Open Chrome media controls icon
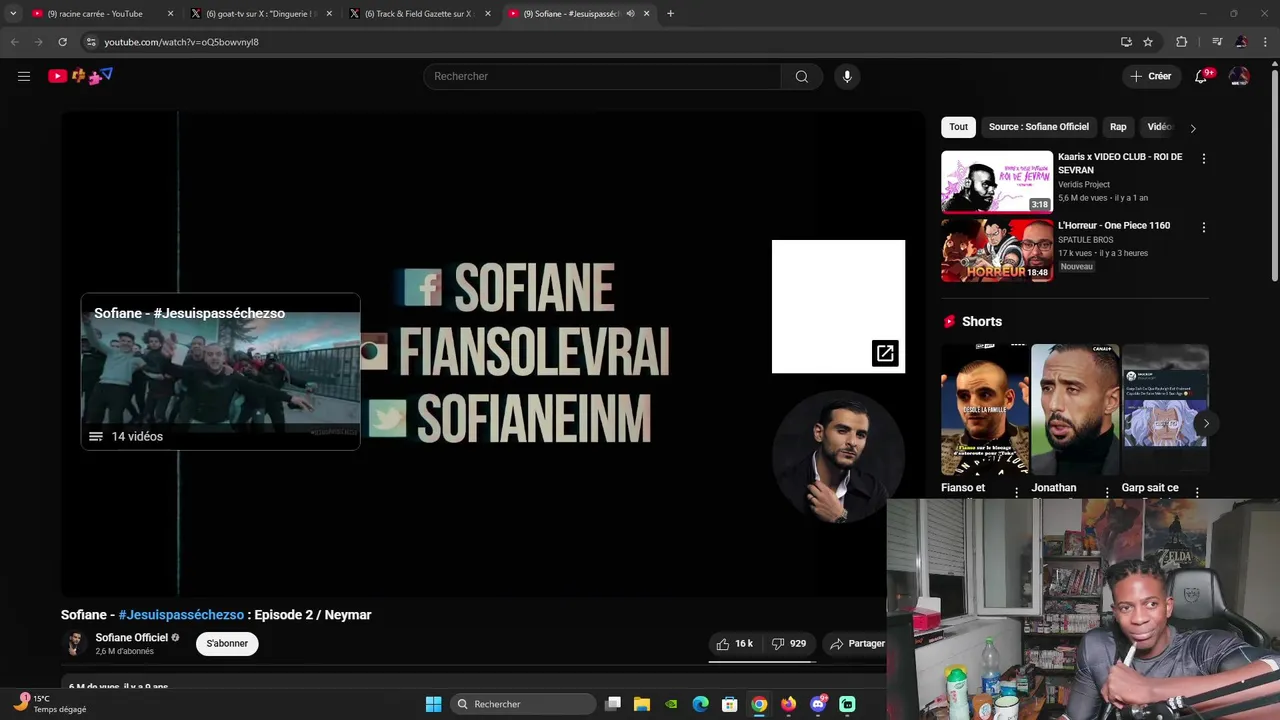This screenshot has width=1280, height=720. point(1217,42)
